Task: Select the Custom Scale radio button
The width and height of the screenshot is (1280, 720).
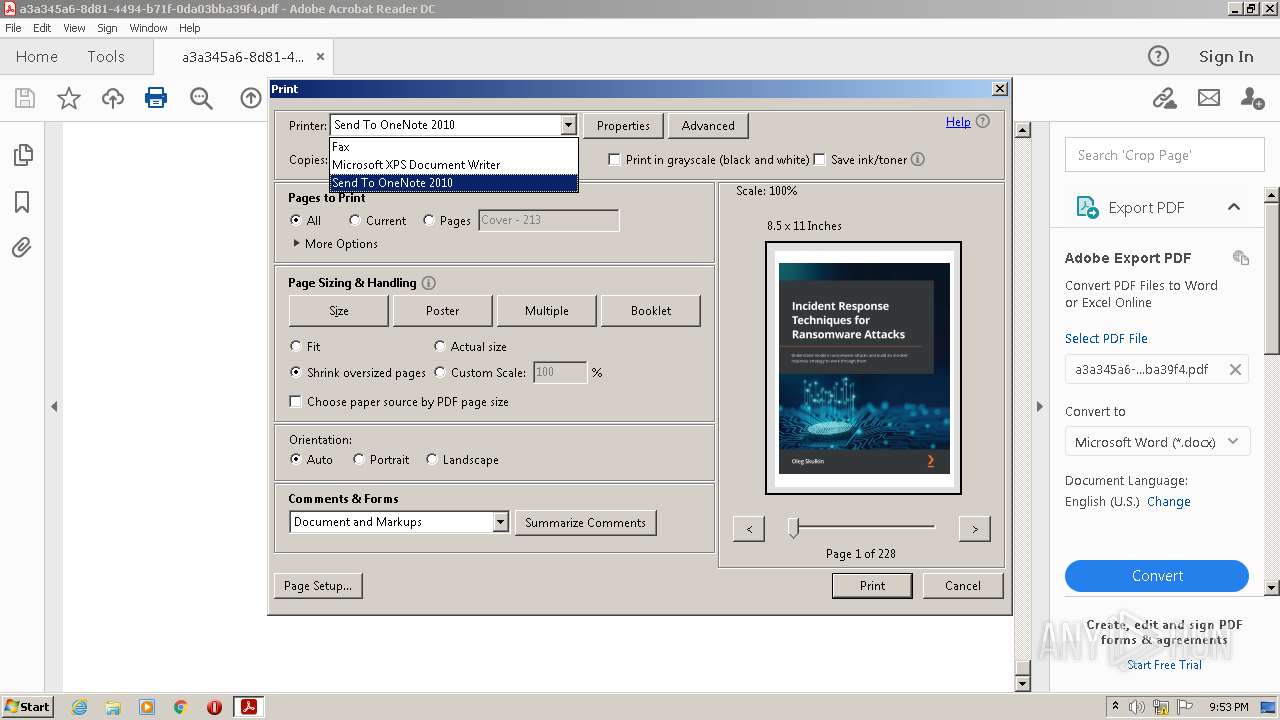Action: [x=440, y=372]
